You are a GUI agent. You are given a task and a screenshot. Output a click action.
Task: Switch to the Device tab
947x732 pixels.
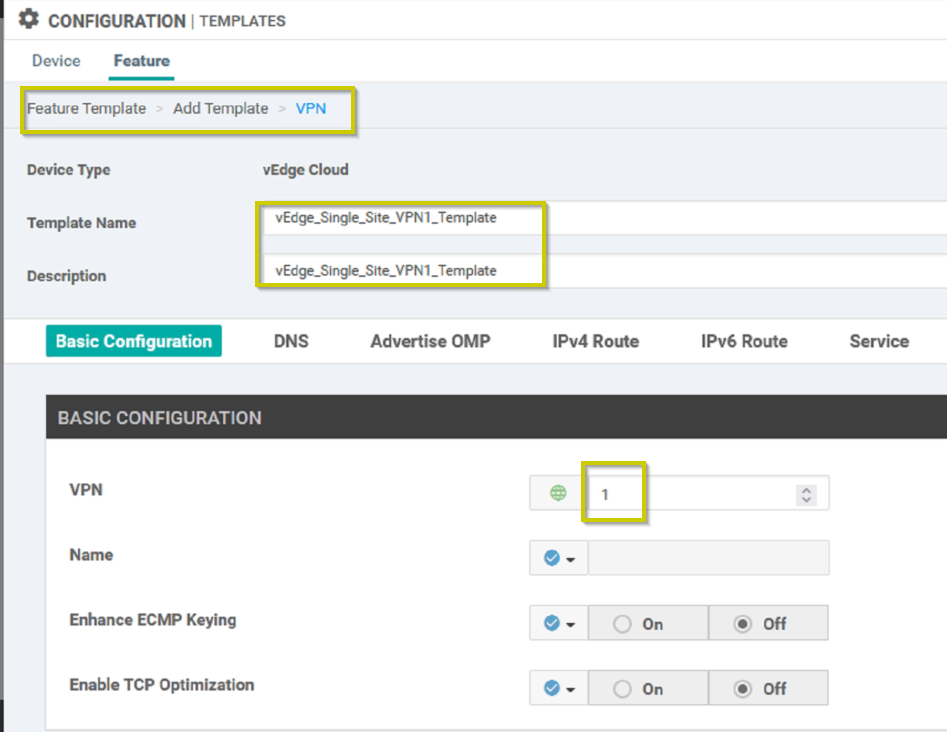point(56,60)
